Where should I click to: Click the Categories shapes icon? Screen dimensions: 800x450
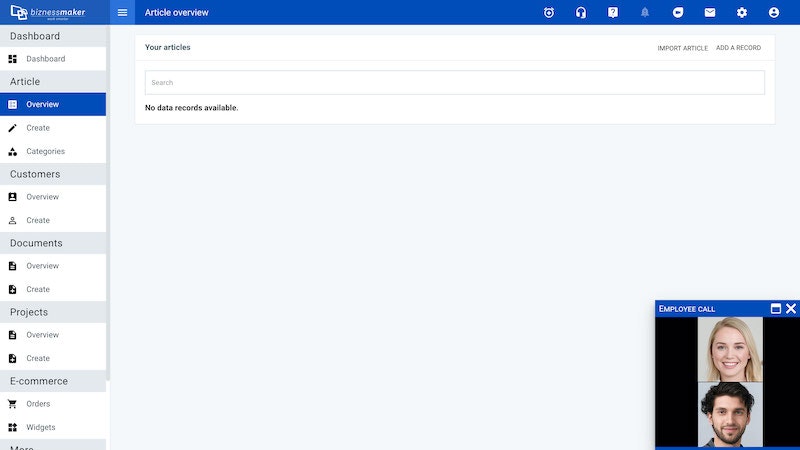pyautogui.click(x=13, y=151)
